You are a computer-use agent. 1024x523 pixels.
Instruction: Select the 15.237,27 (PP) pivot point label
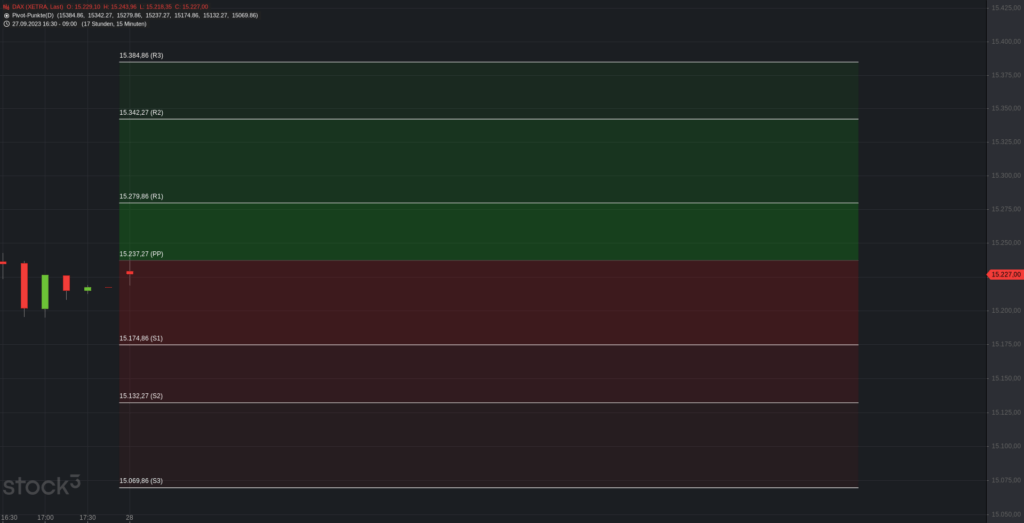141,253
